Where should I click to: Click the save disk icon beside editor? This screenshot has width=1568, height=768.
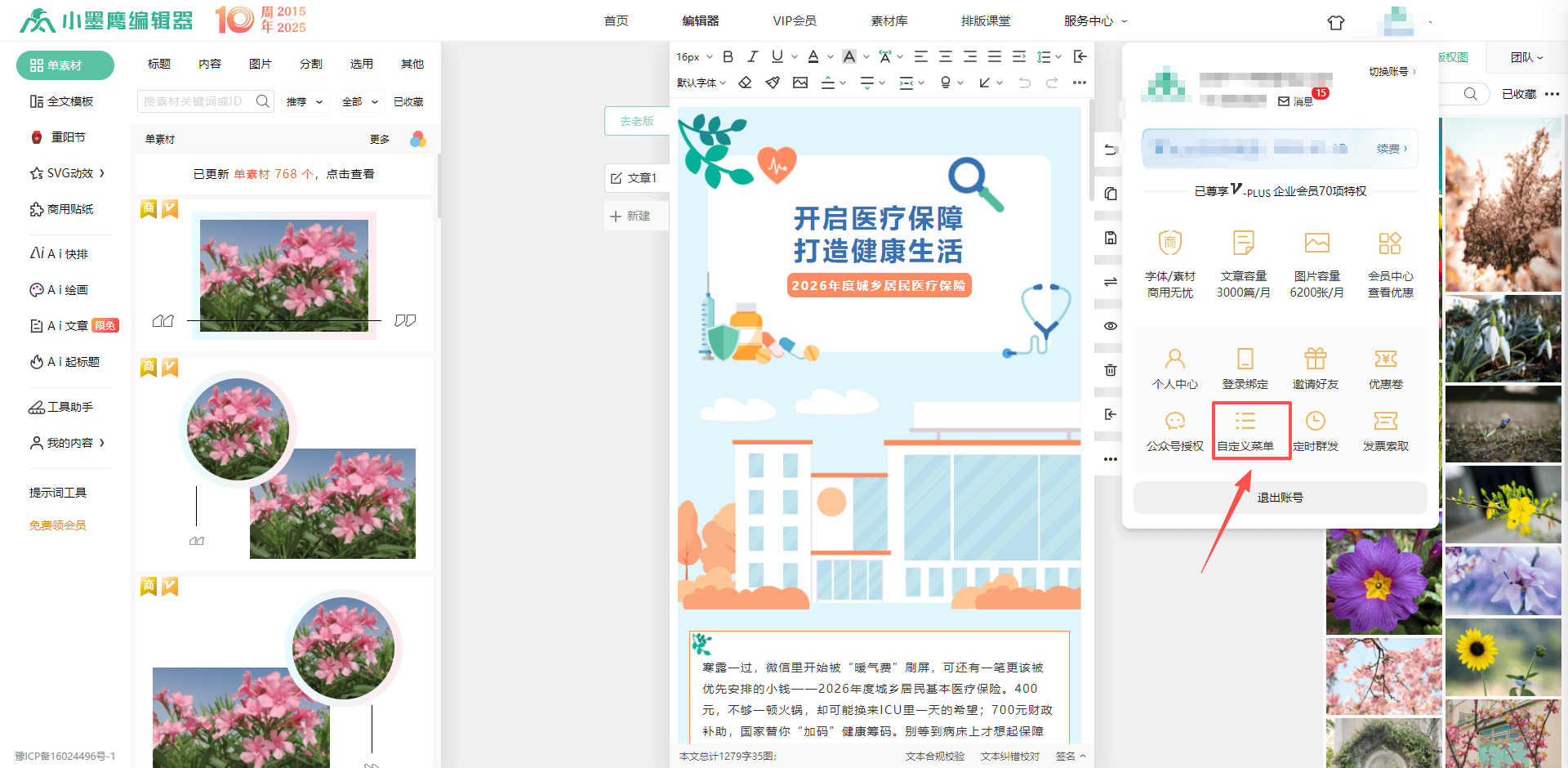pyautogui.click(x=1111, y=238)
